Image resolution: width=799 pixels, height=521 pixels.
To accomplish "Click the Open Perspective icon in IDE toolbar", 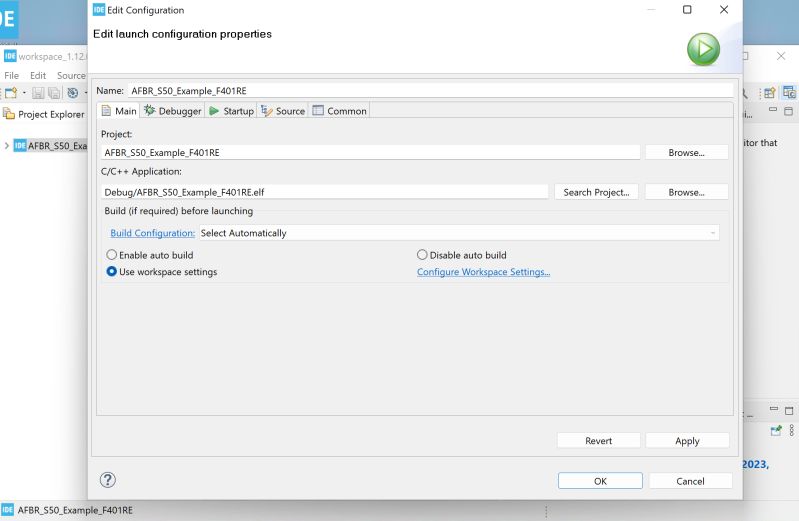I will (769, 93).
